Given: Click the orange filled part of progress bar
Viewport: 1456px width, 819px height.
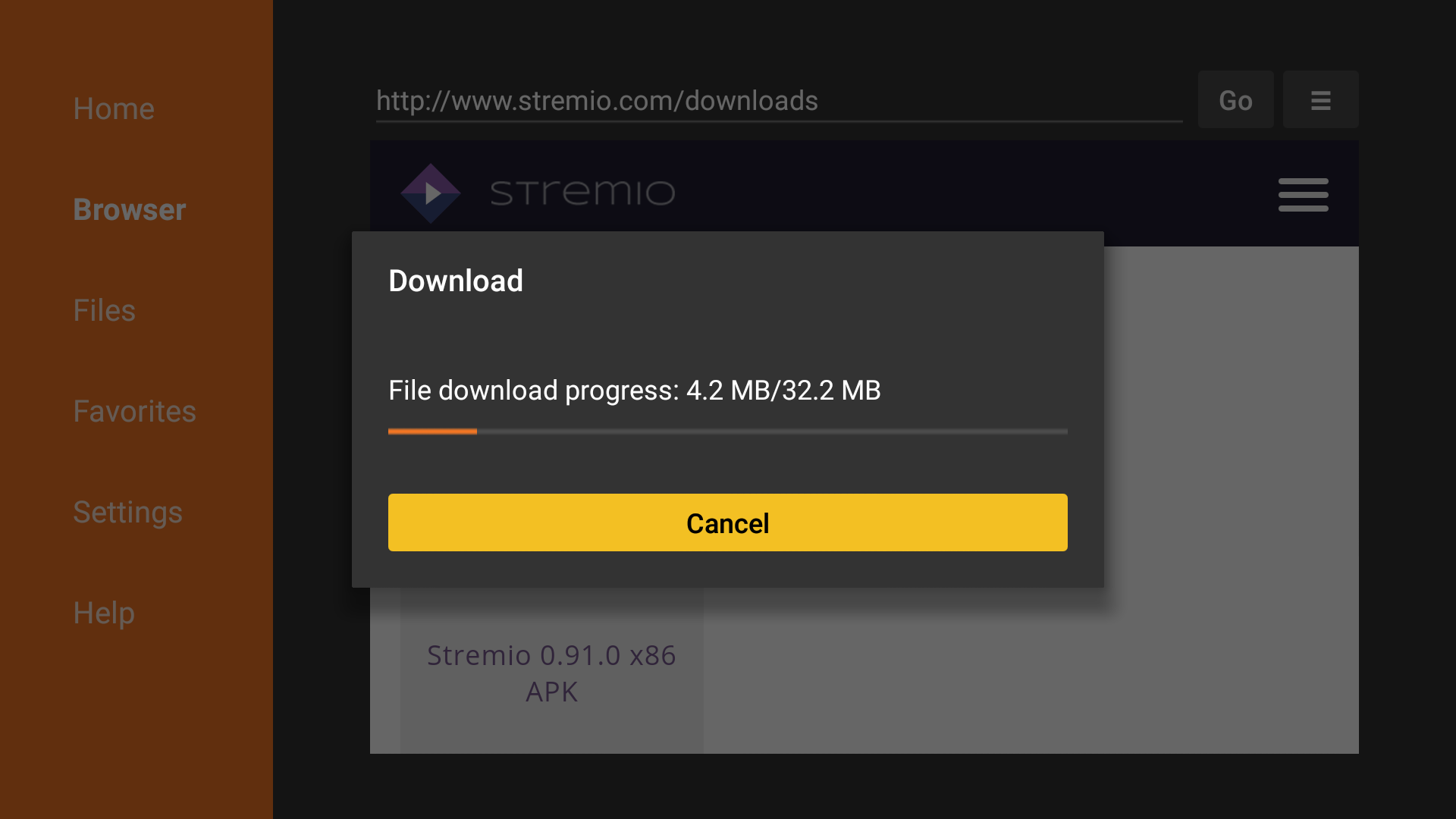Looking at the screenshot, I should coord(432,431).
